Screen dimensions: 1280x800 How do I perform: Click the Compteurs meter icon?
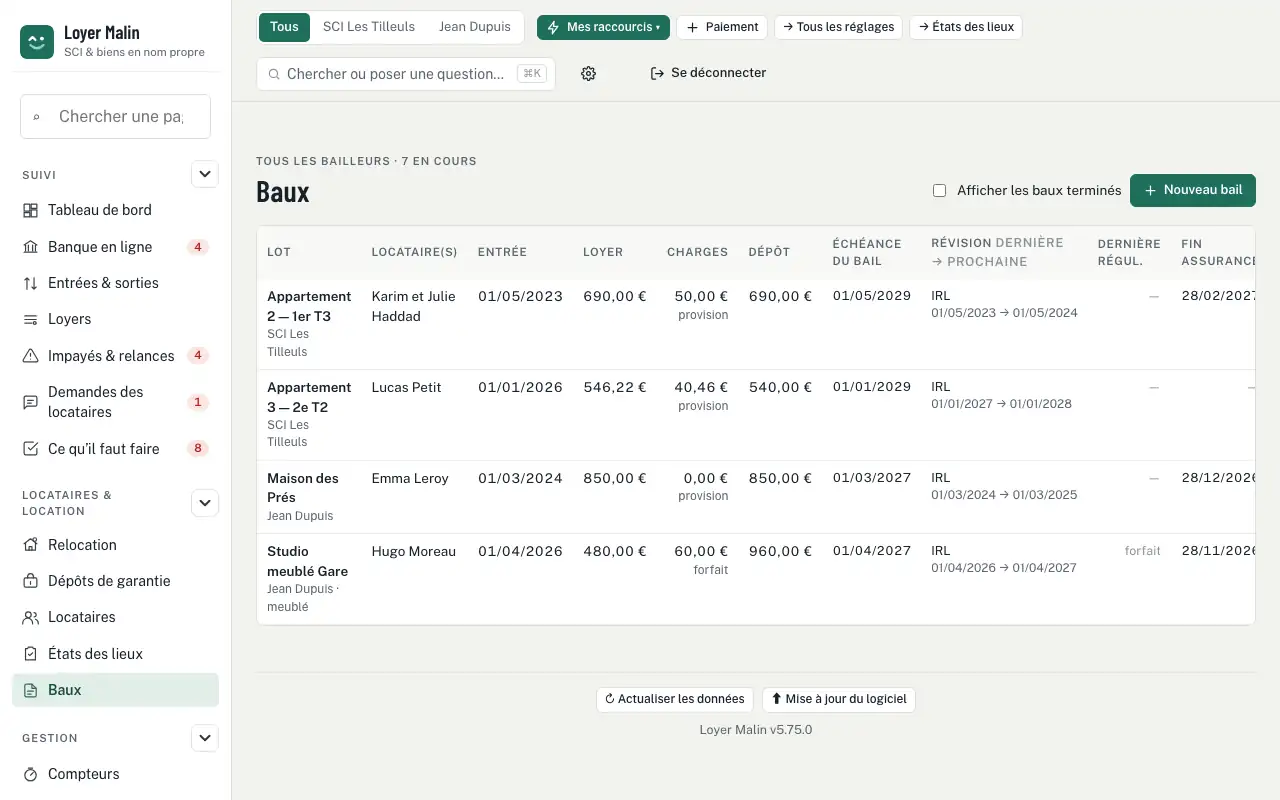(30, 774)
